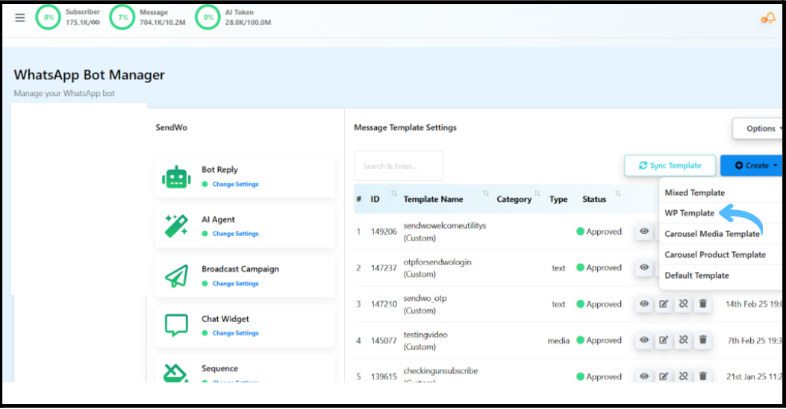Click the notification bell icon
786x409 pixels.
[x=768, y=18]
